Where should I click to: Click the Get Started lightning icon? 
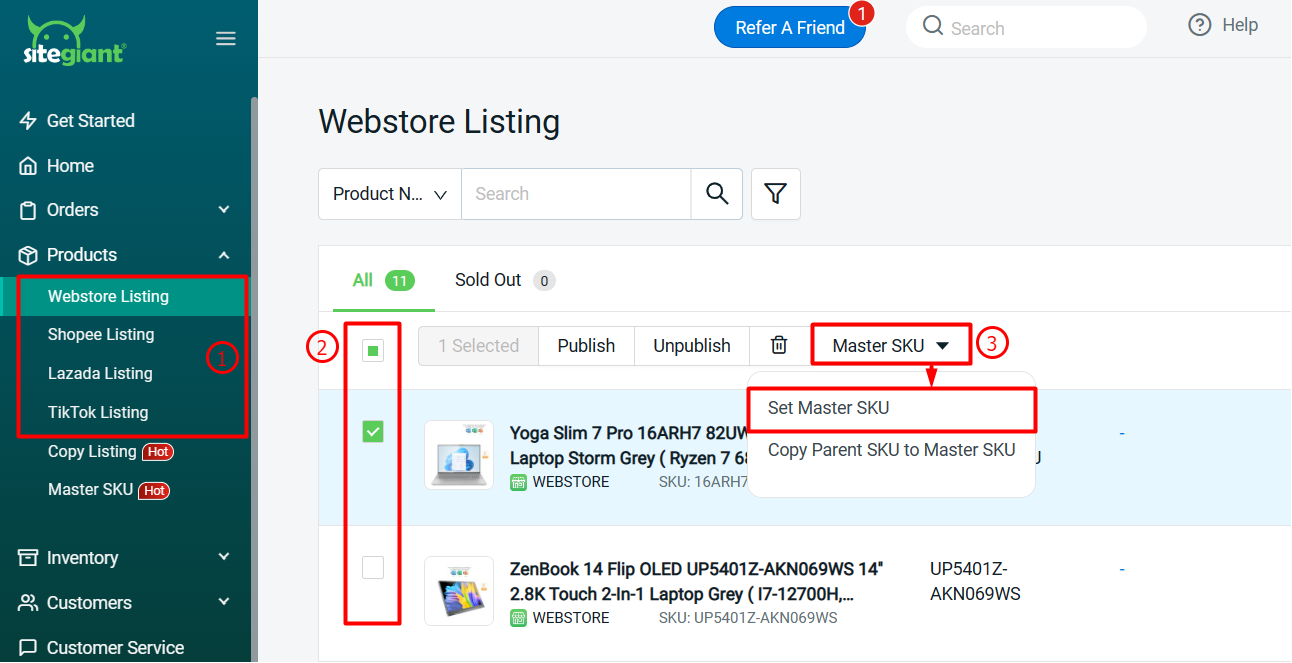[x=28, y=121]
